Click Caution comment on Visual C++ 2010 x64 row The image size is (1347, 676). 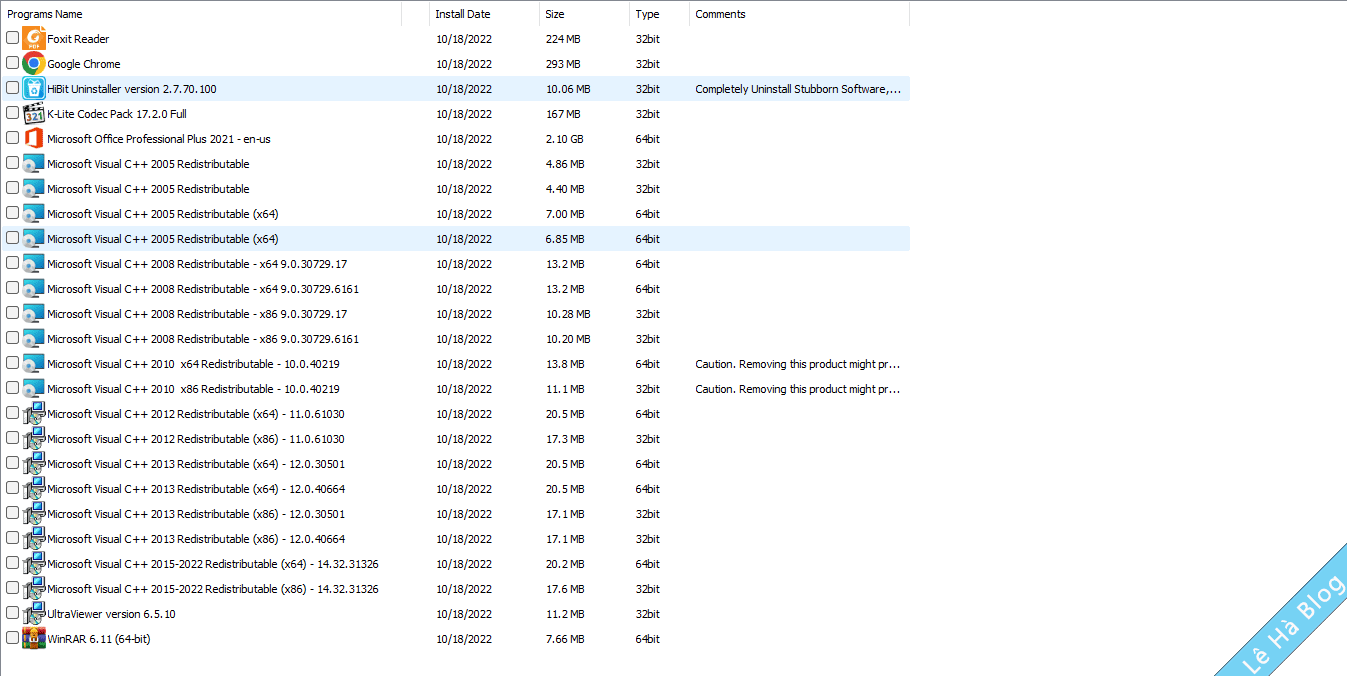pyautogui.click(x=798, y=364)
